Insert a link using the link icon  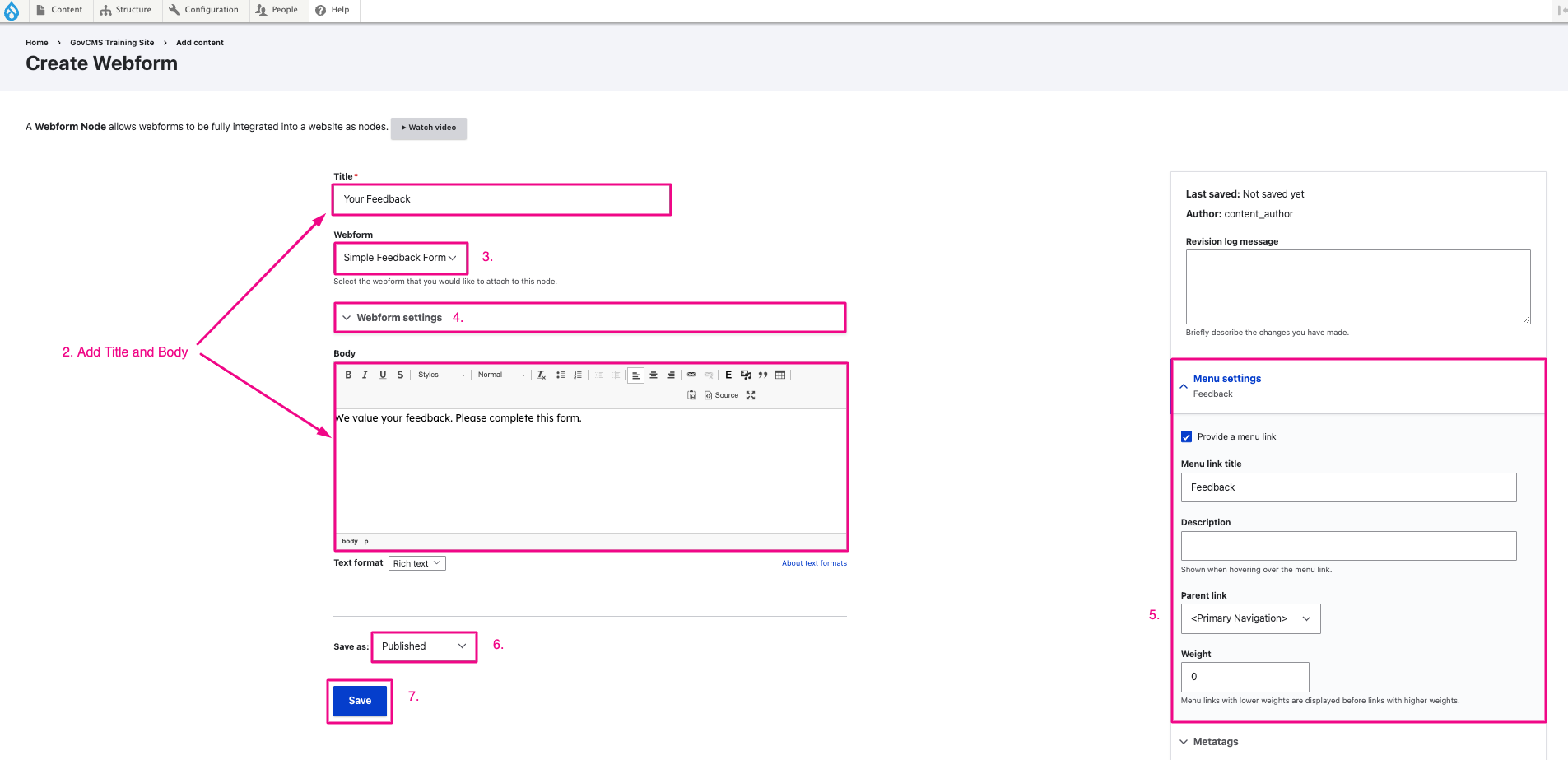[x=691, y=375]
